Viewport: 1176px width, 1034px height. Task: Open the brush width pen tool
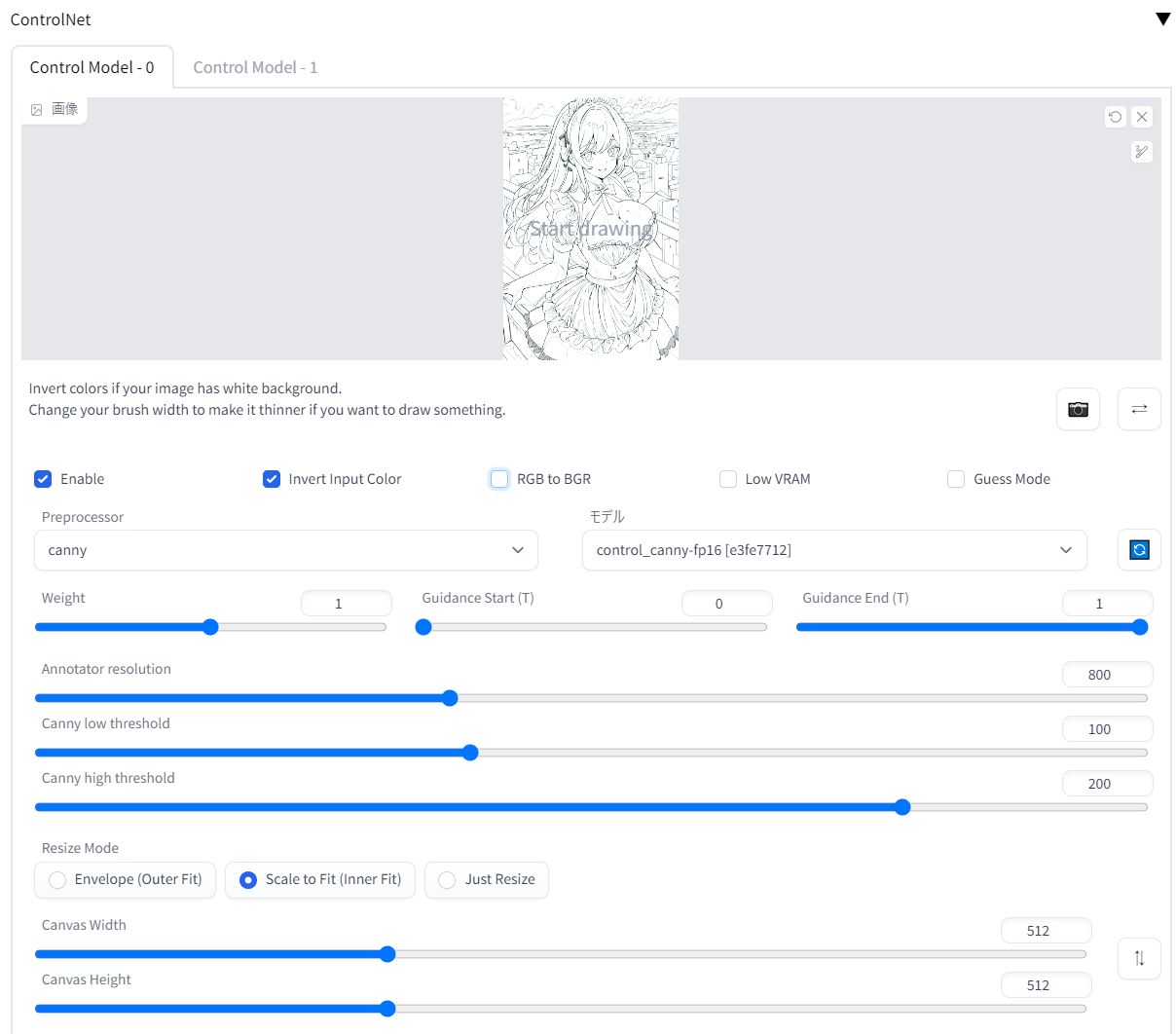tap(1142, 151)
